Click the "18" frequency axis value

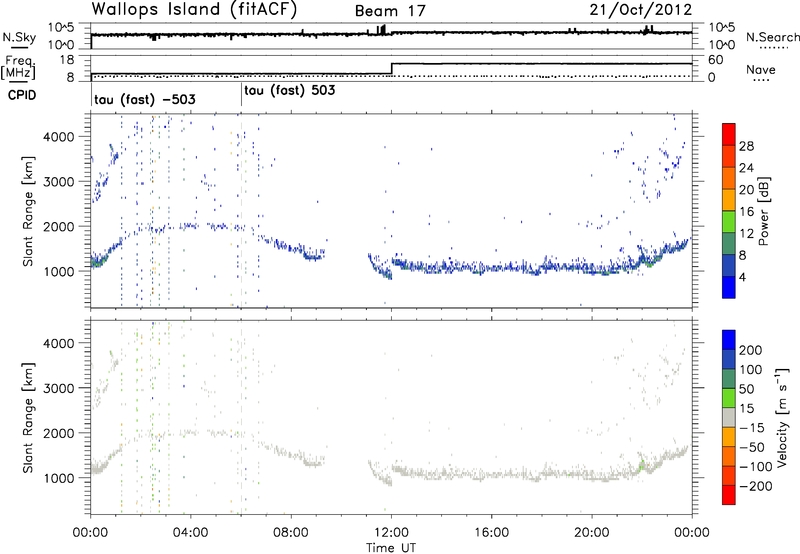[67, 60]
